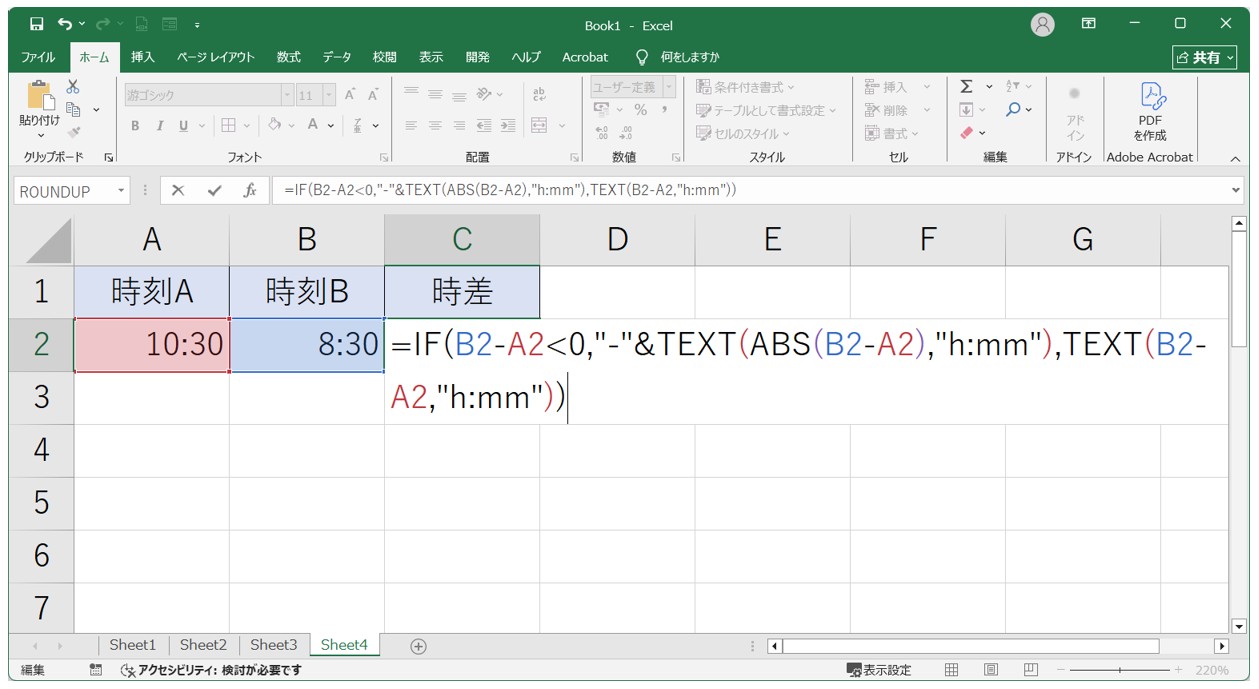Increase decimal places
The height and width of the screenshot is (689, 1259).
click(602, 132)
